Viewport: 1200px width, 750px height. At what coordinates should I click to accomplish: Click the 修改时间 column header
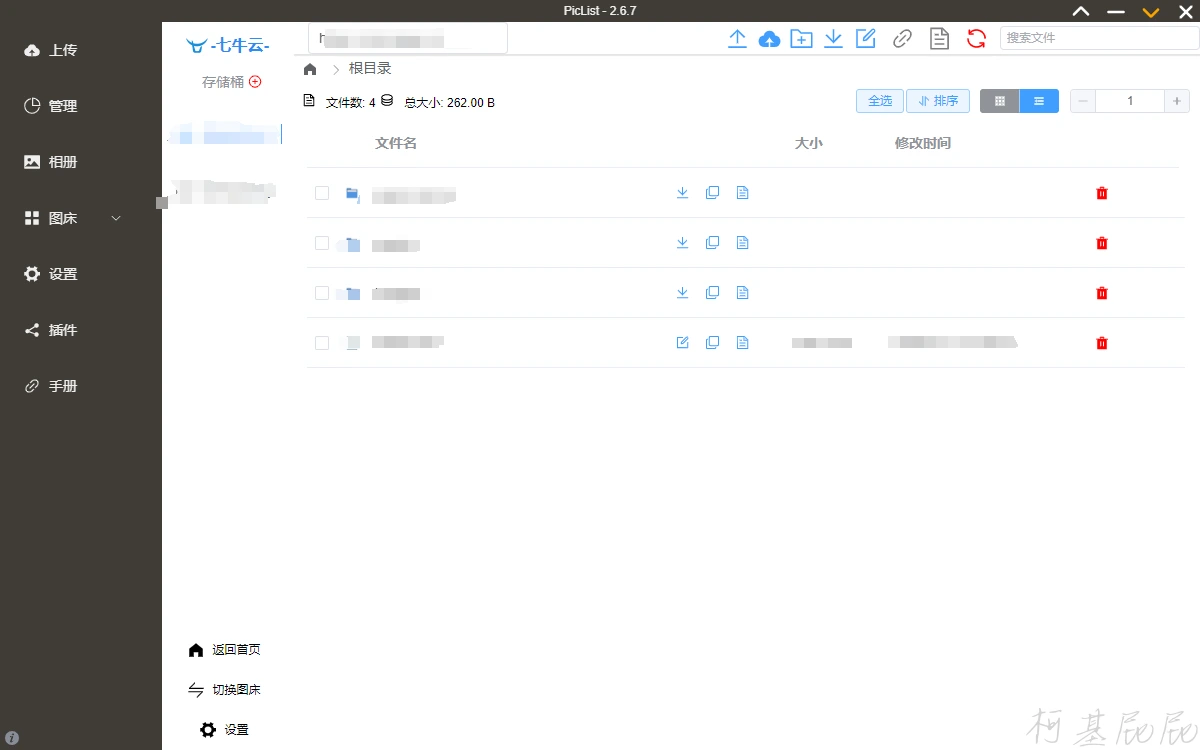click(923, 143)
